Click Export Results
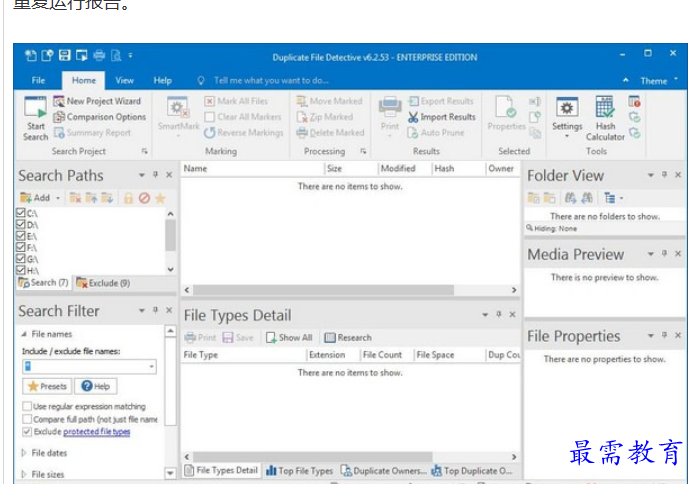 pos(441,101)
